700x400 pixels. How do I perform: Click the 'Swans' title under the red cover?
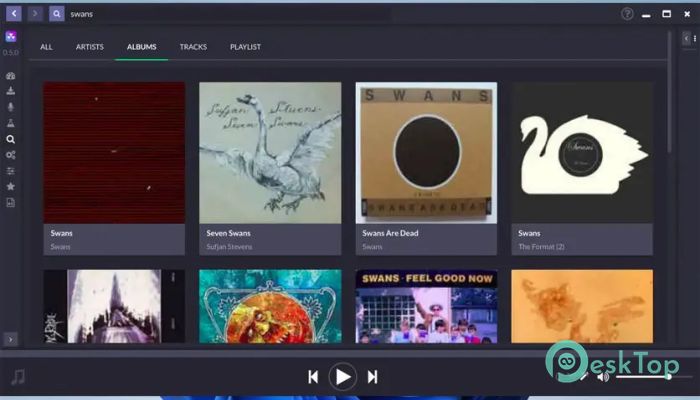[62, 233]
